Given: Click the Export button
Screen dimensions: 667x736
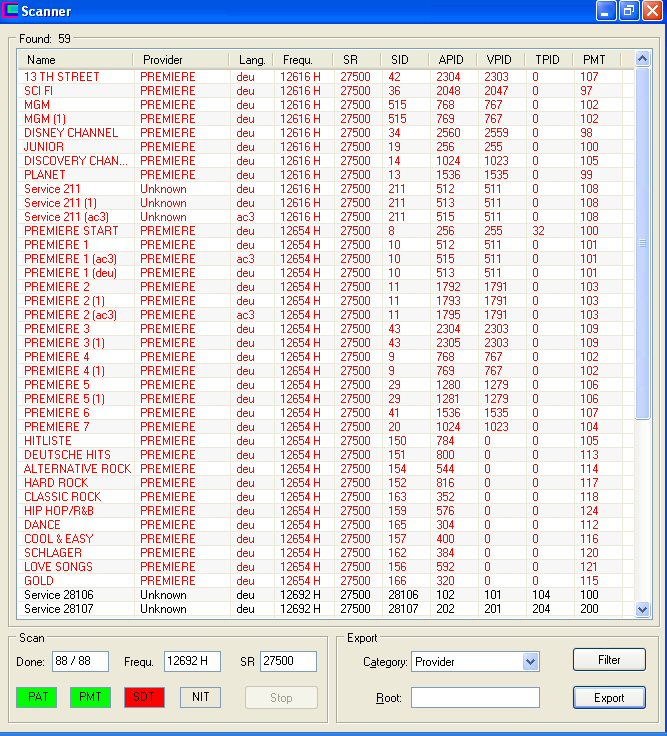Looking at the screenshot, I should click(x=609, y=698).
